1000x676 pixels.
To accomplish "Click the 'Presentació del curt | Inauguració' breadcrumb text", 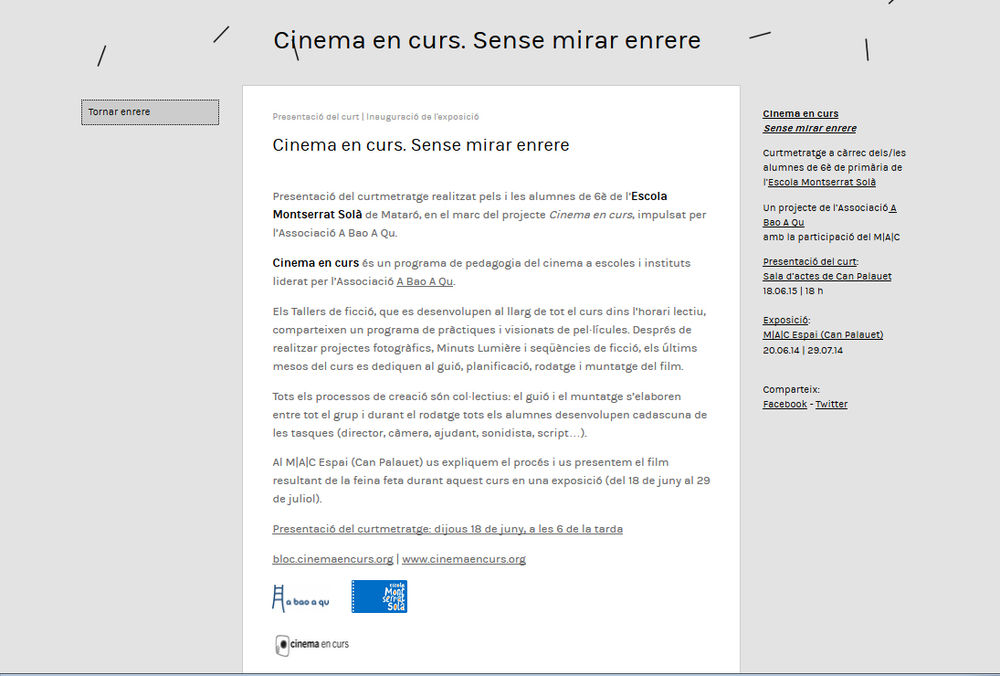I will pos(375,117).
